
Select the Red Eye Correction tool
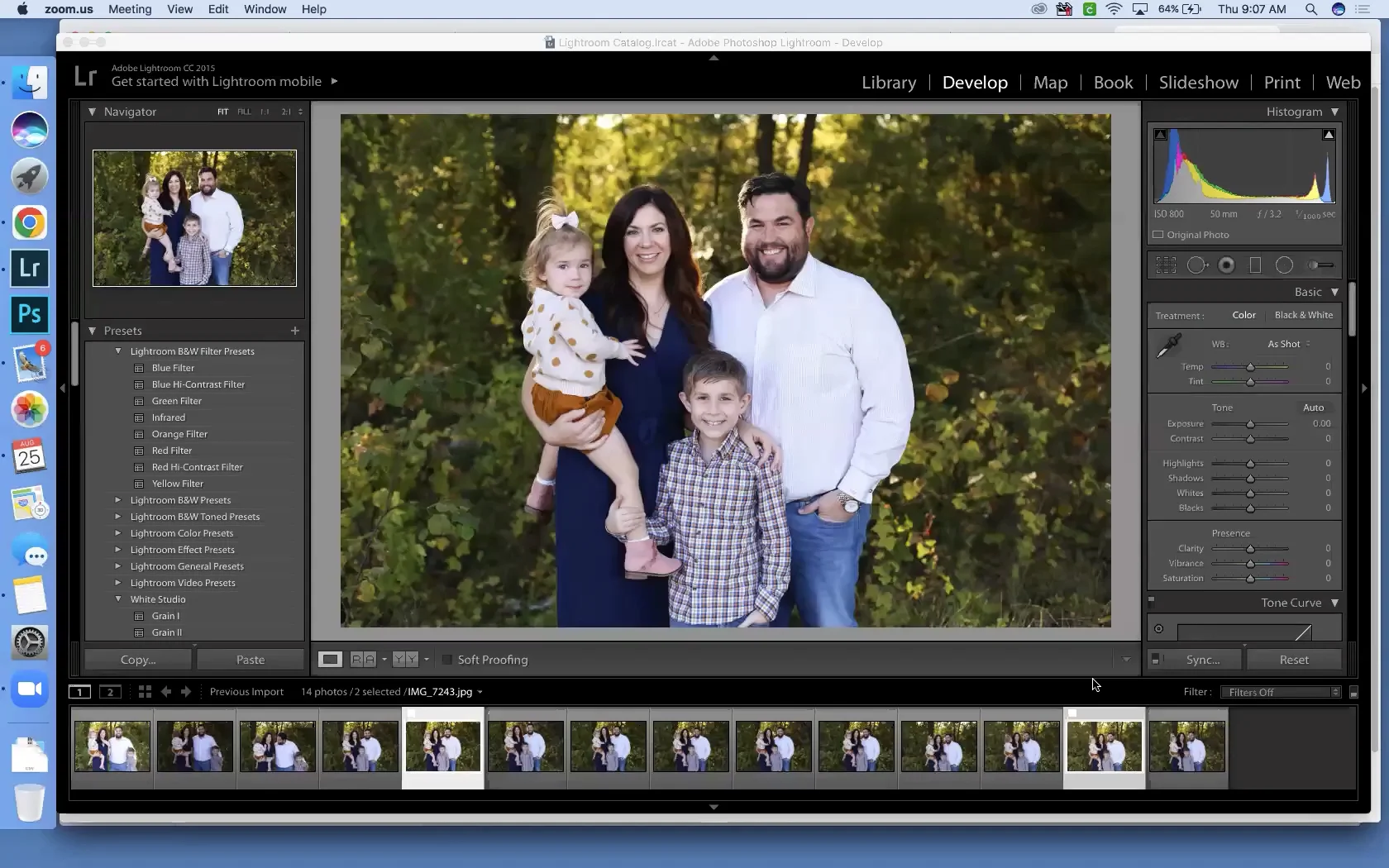[1227, 265]
